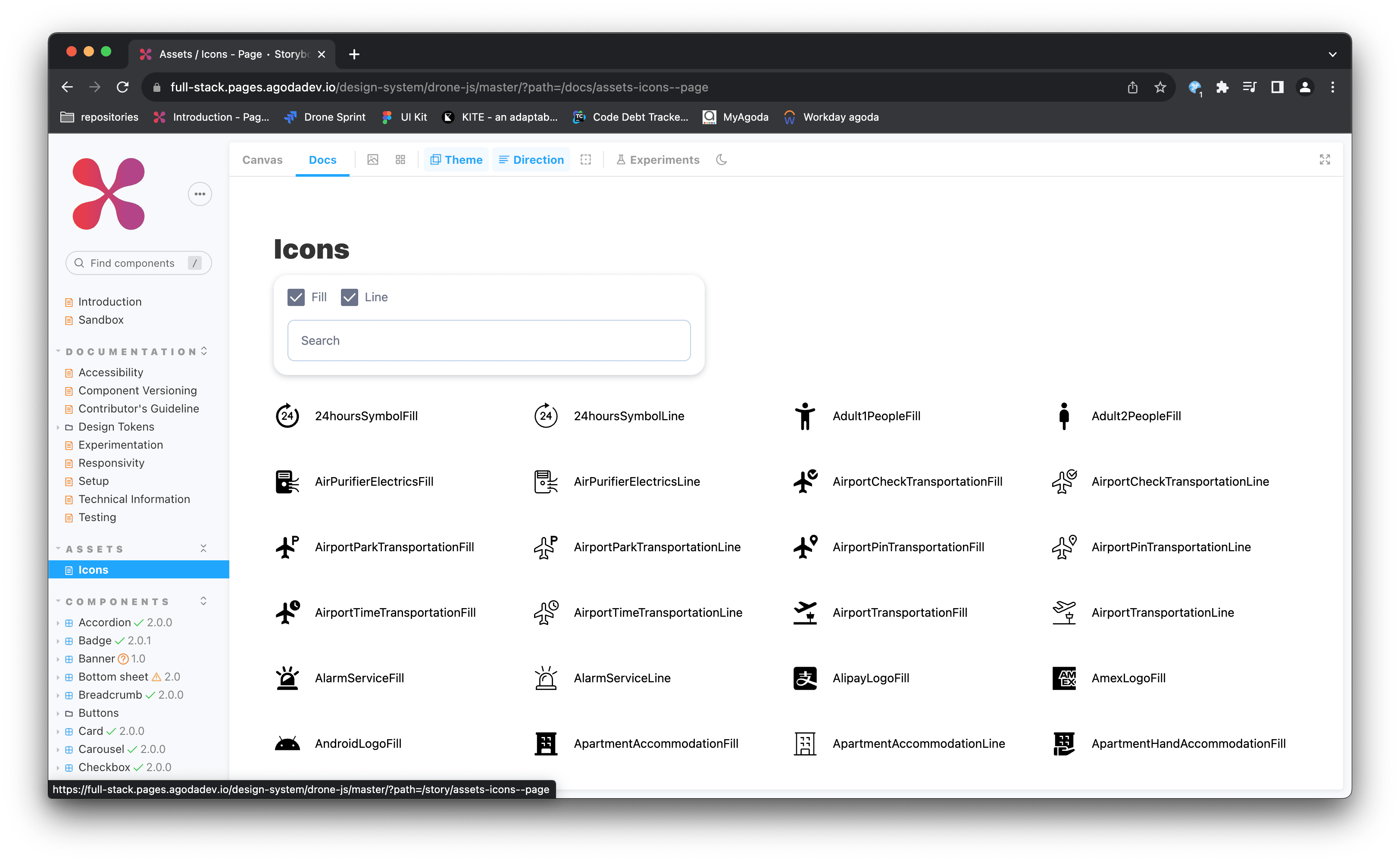Image resolution: width=1400 pixels, height=862 pixels.
Task: Click the AlarmServiceLine icon
Action: (546, 678)
